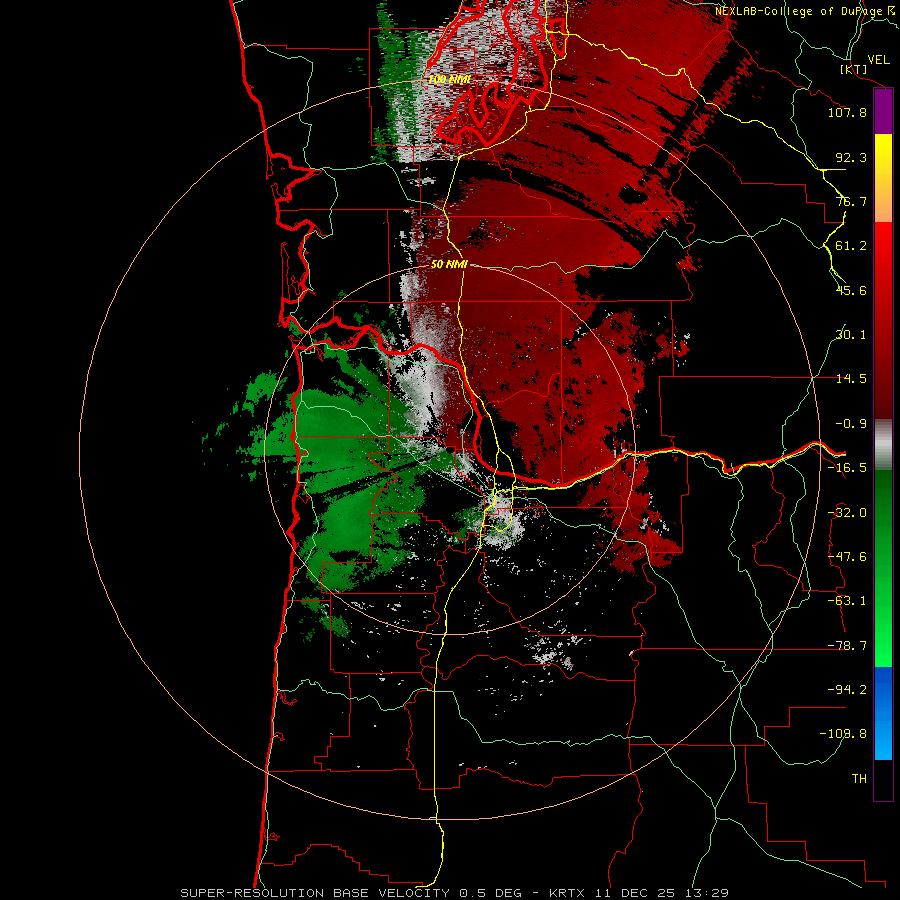Pick the blue segment of velocity scale
This screenshot has height=900, width=900.
(x=883, y=713)
